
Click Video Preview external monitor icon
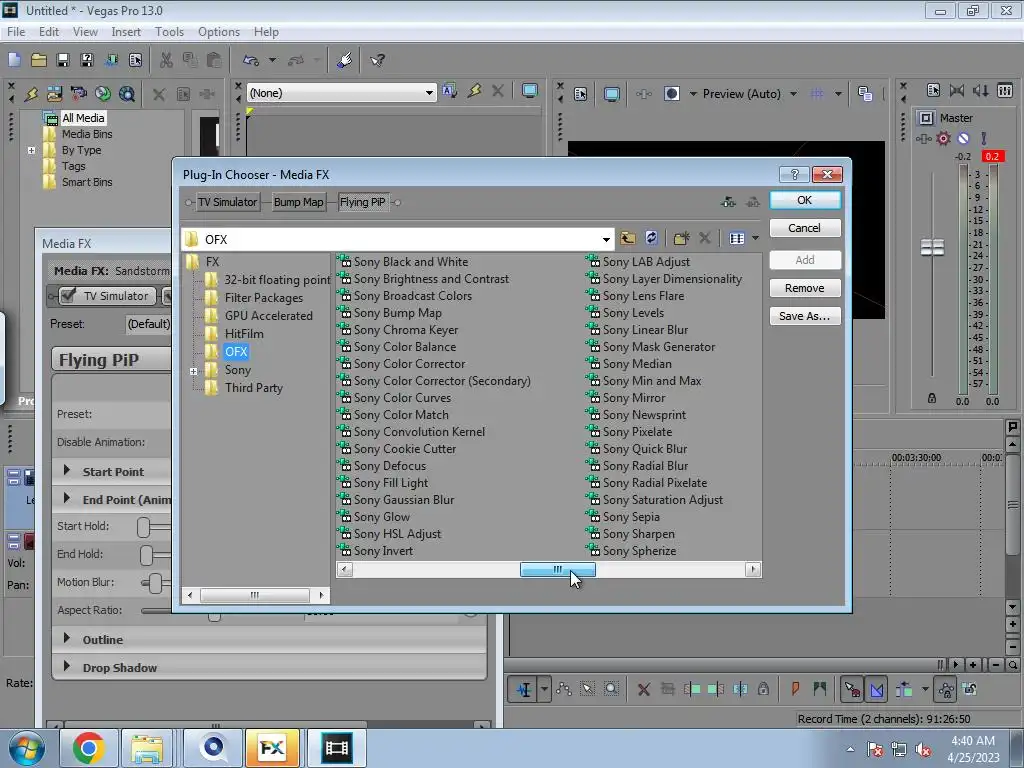pyautogui.click(x=612, y=94)
